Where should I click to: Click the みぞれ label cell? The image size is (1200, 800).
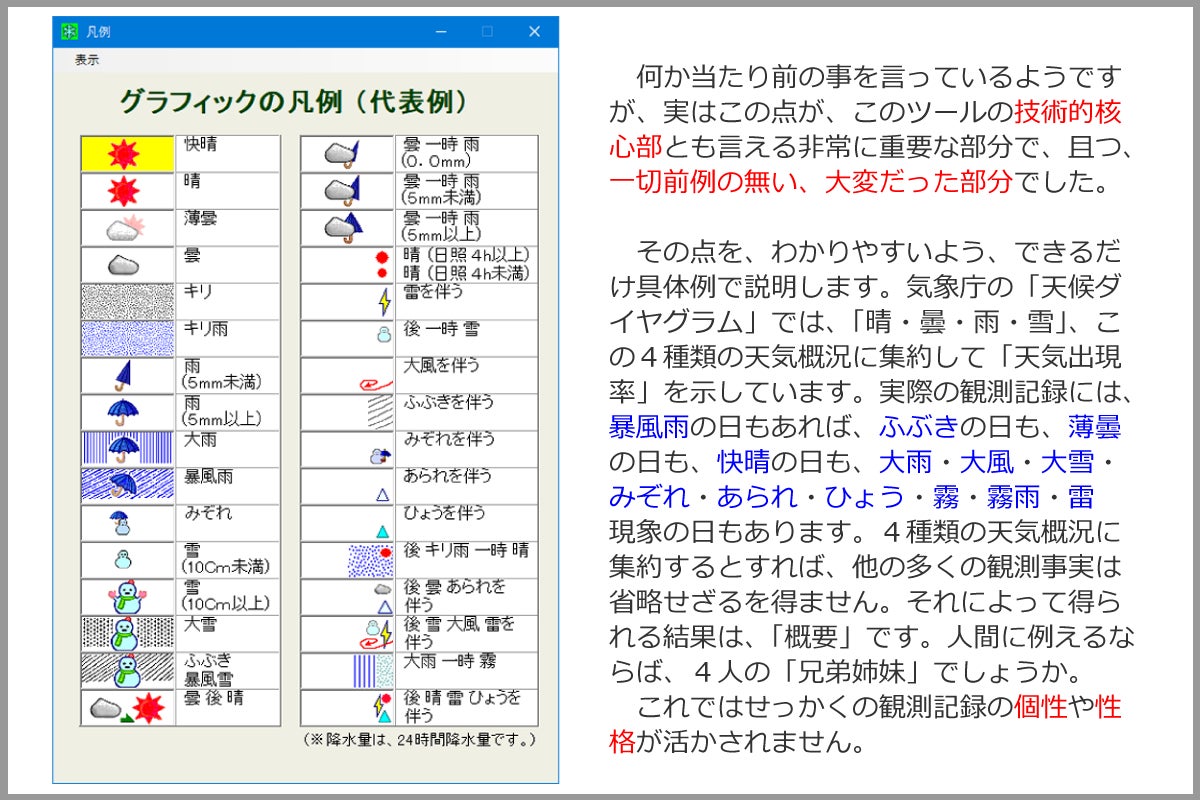point(229,522)
